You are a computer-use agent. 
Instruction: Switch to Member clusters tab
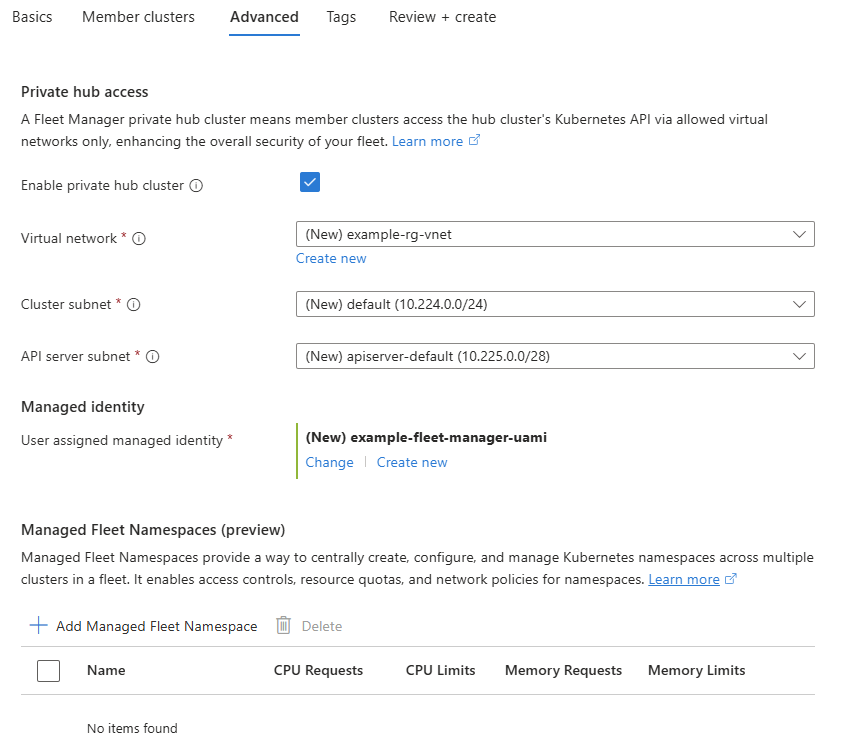(138, 17)
